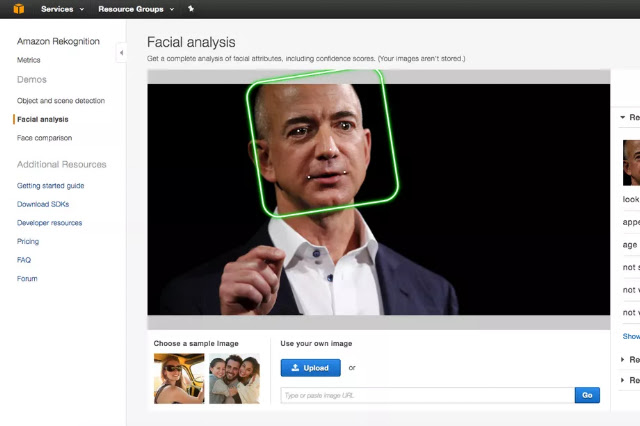Expand the second collapsed results section

click(x=622, y=359)
